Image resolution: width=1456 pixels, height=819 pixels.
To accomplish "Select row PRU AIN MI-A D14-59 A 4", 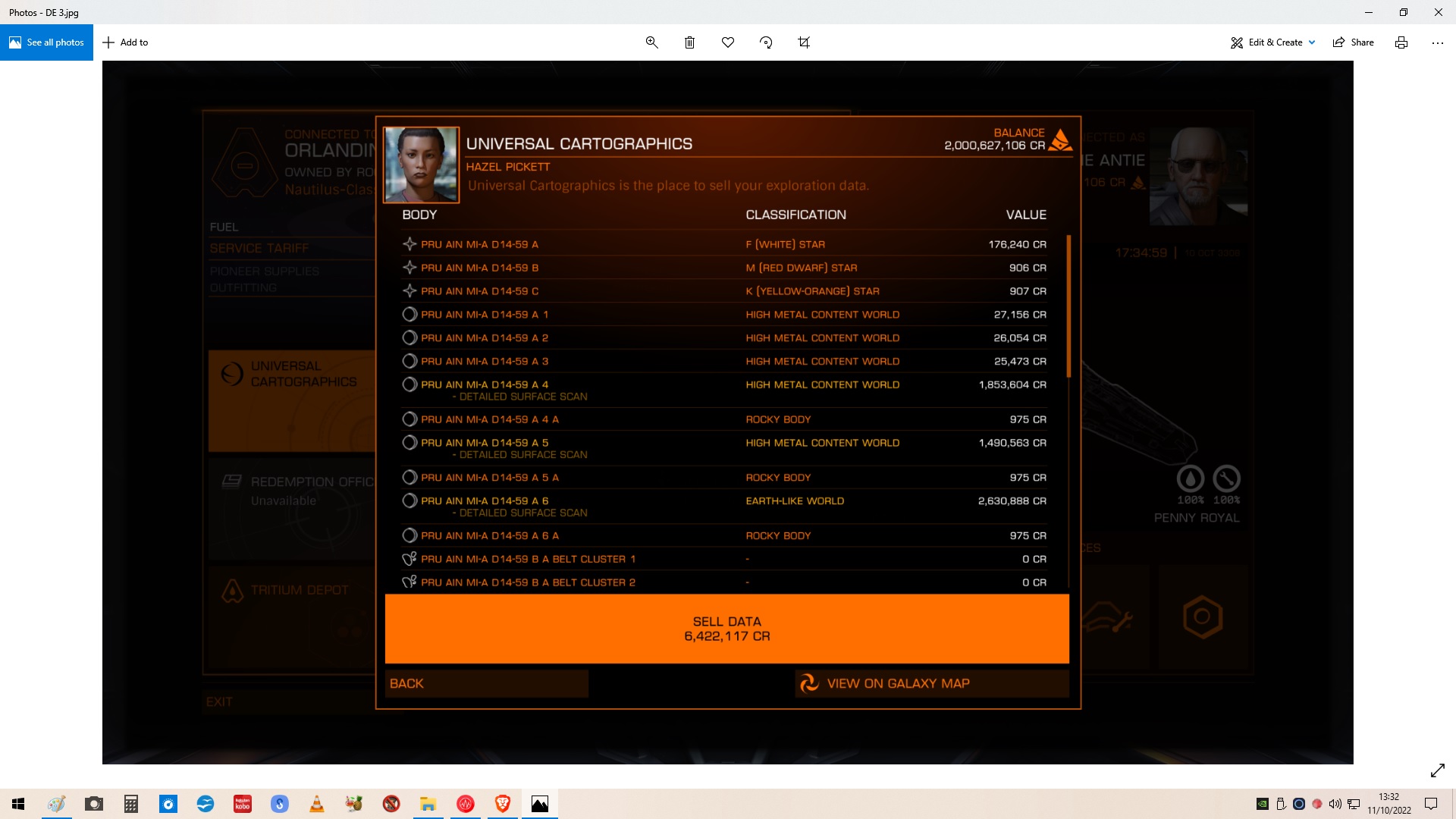I will tap(724, 390).
